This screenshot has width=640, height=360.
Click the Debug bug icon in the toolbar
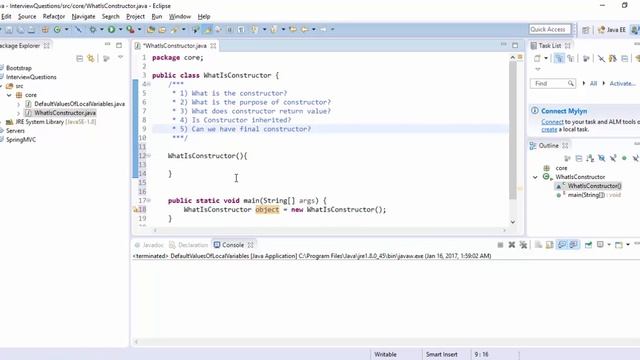click(x=93, y=29)
